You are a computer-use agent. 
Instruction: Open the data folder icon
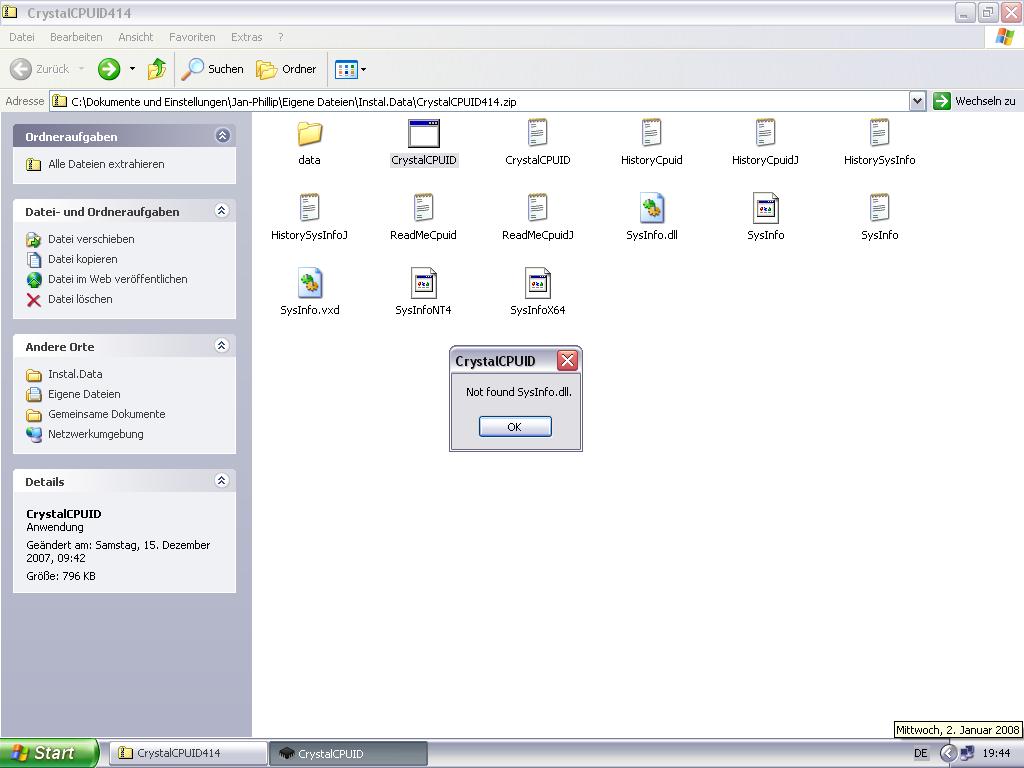[310, 134]
